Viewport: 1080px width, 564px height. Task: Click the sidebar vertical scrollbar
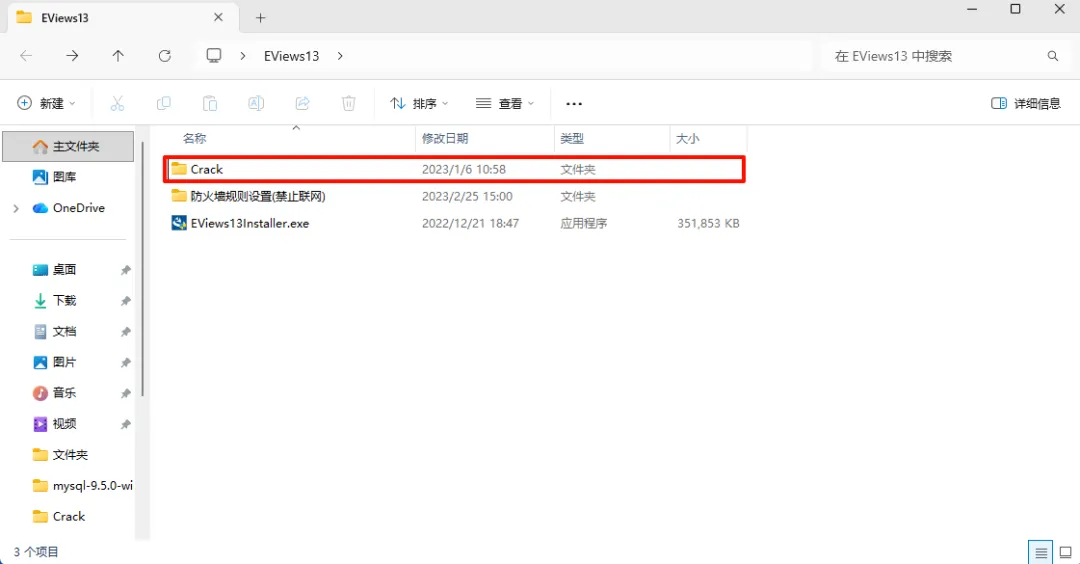pyautogui.click(x=143, y=269)
